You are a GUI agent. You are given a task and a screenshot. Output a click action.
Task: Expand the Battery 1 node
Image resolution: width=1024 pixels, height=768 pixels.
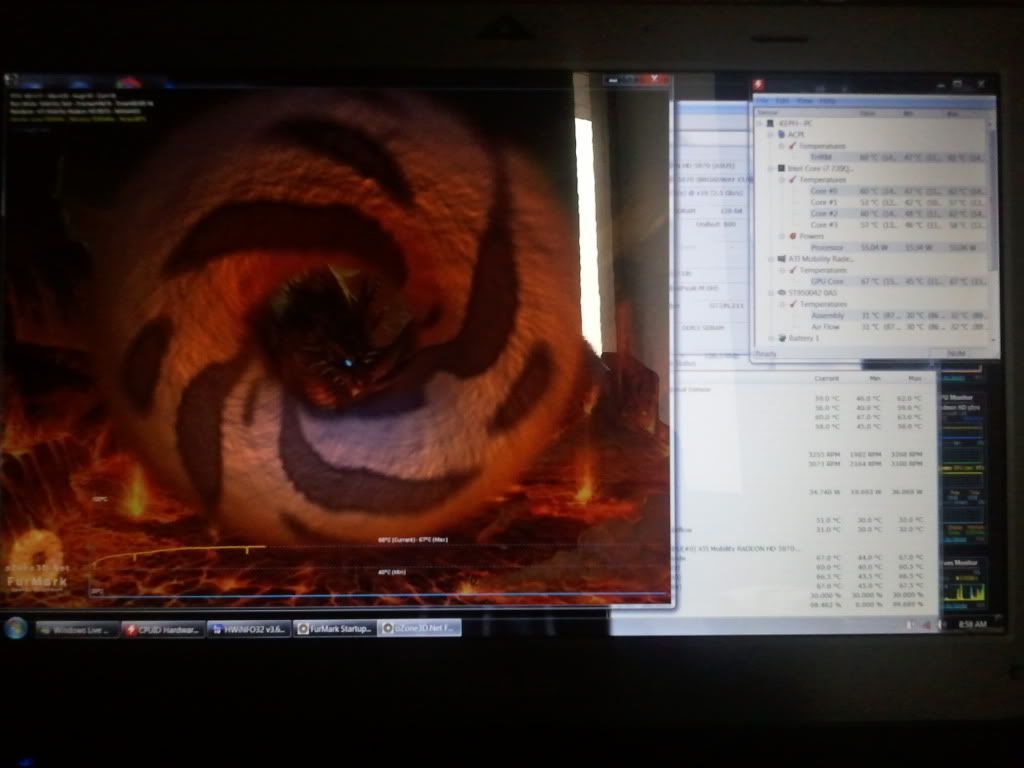[771, 338]
